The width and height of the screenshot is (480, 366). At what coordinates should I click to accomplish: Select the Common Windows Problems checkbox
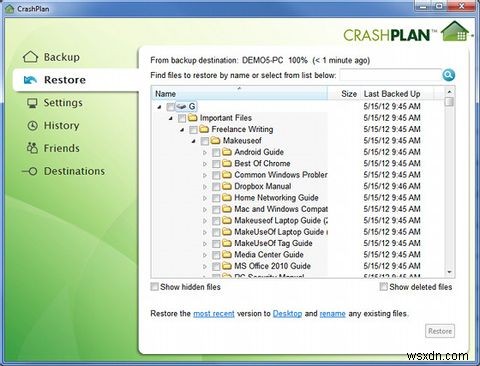pyautogui.click(x=216, y=175)
